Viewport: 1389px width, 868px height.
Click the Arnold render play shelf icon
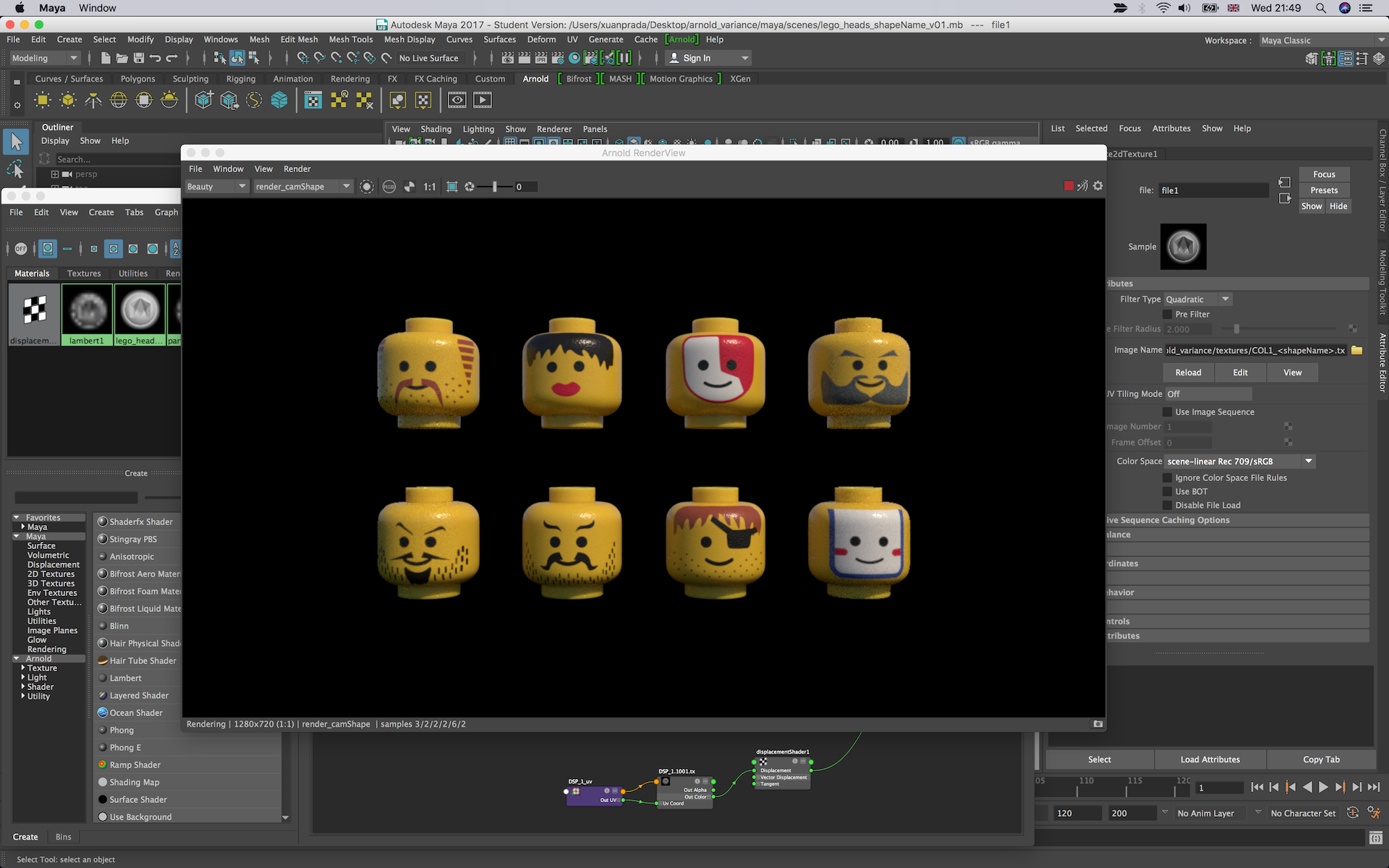483,100
